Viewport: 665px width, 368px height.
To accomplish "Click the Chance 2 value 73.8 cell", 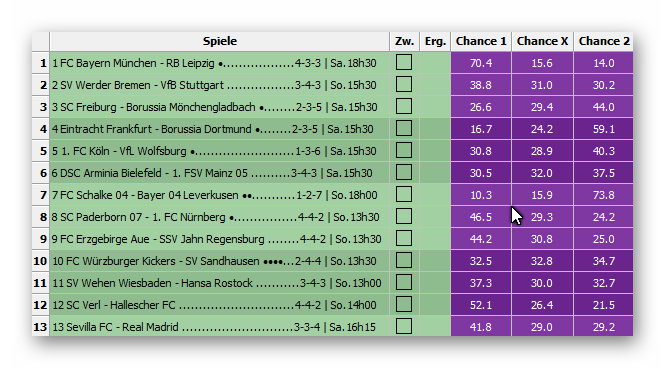I will (x=604, y=195).
